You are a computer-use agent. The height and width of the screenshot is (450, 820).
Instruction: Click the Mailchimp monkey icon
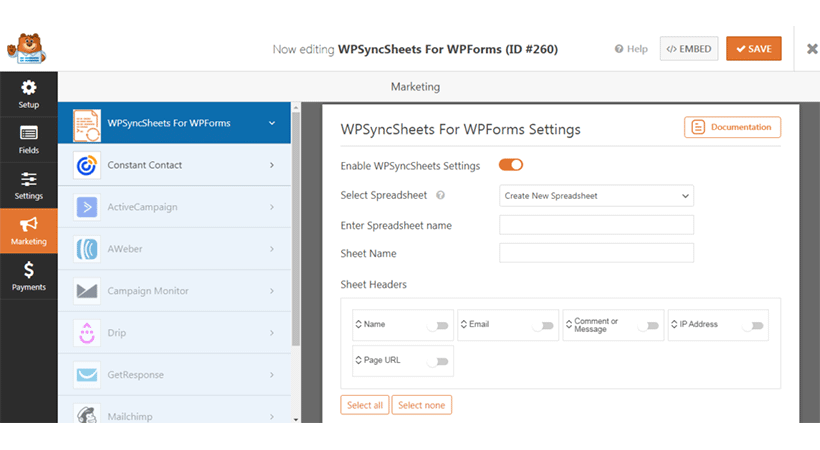click(87, 414)
